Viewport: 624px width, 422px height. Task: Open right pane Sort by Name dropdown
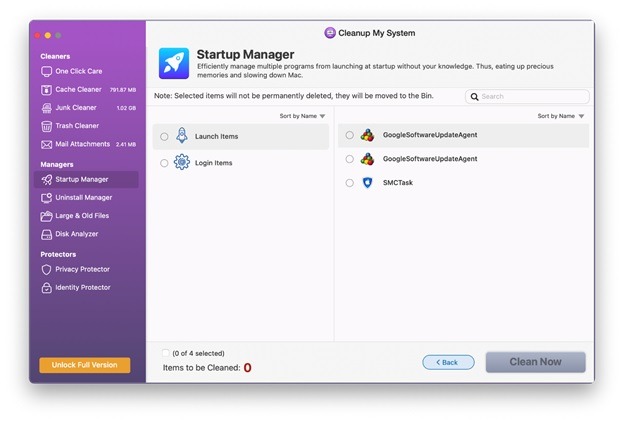(x=561, y=116)
